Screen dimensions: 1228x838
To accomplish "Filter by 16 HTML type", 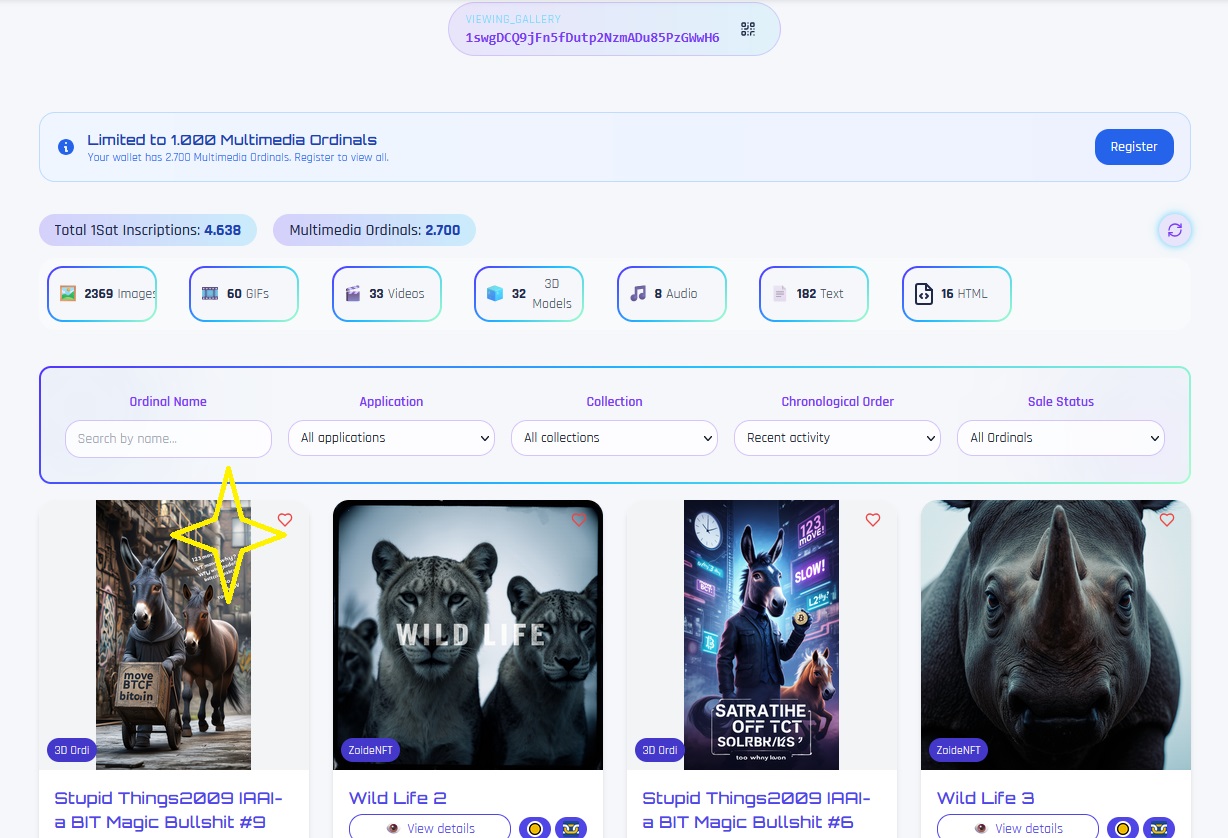I will click(957, 294).
